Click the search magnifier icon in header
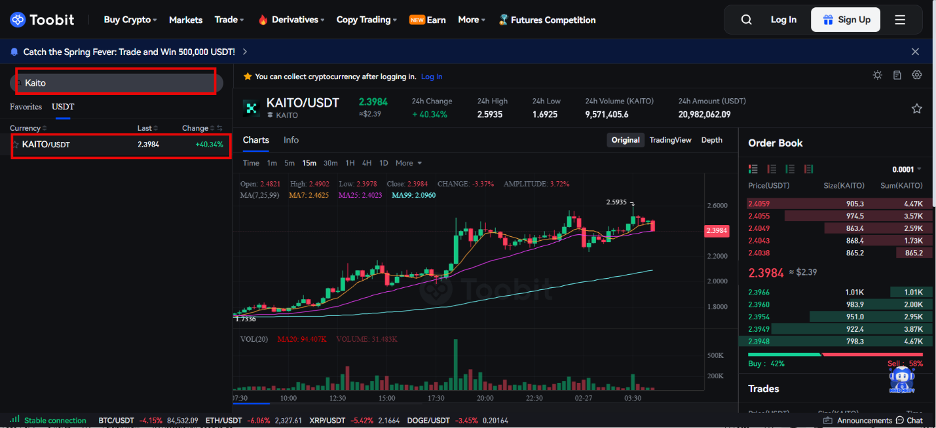 pos(746,20)
